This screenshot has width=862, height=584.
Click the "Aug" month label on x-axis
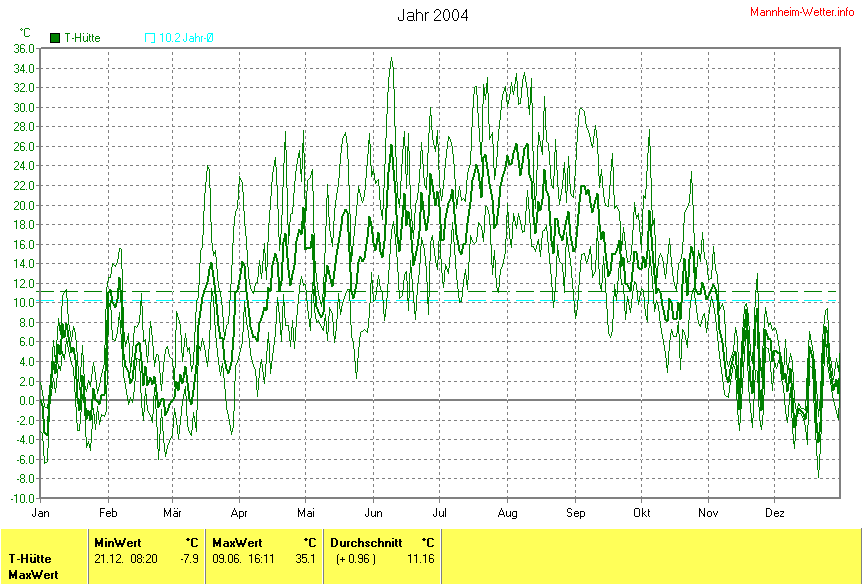point(507,511)
